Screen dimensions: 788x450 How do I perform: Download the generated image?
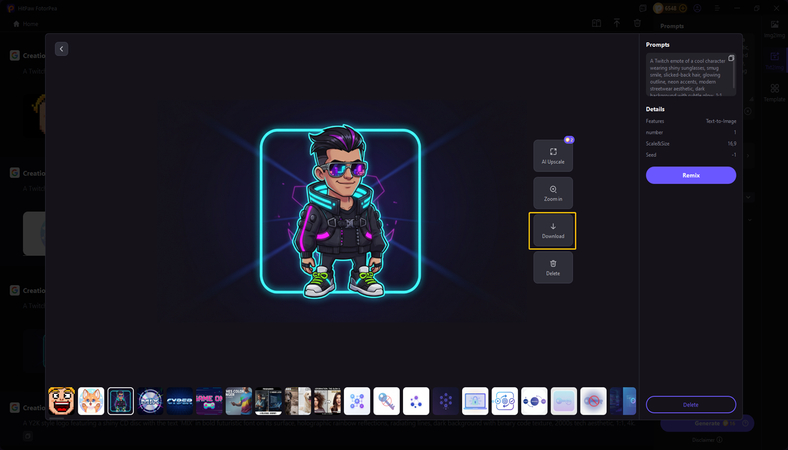[553, 231]
